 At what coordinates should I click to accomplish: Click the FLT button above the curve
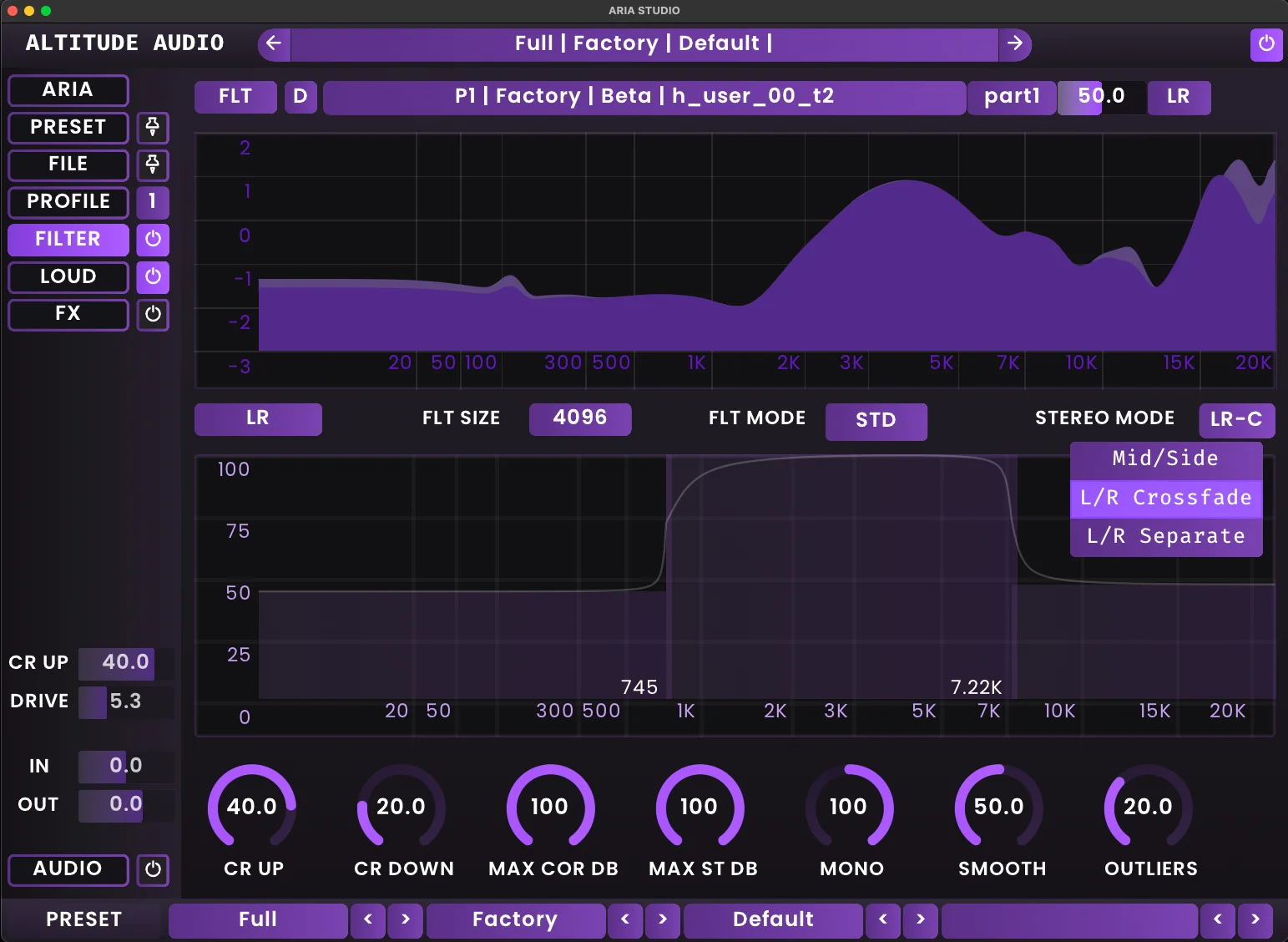point(235,97)
